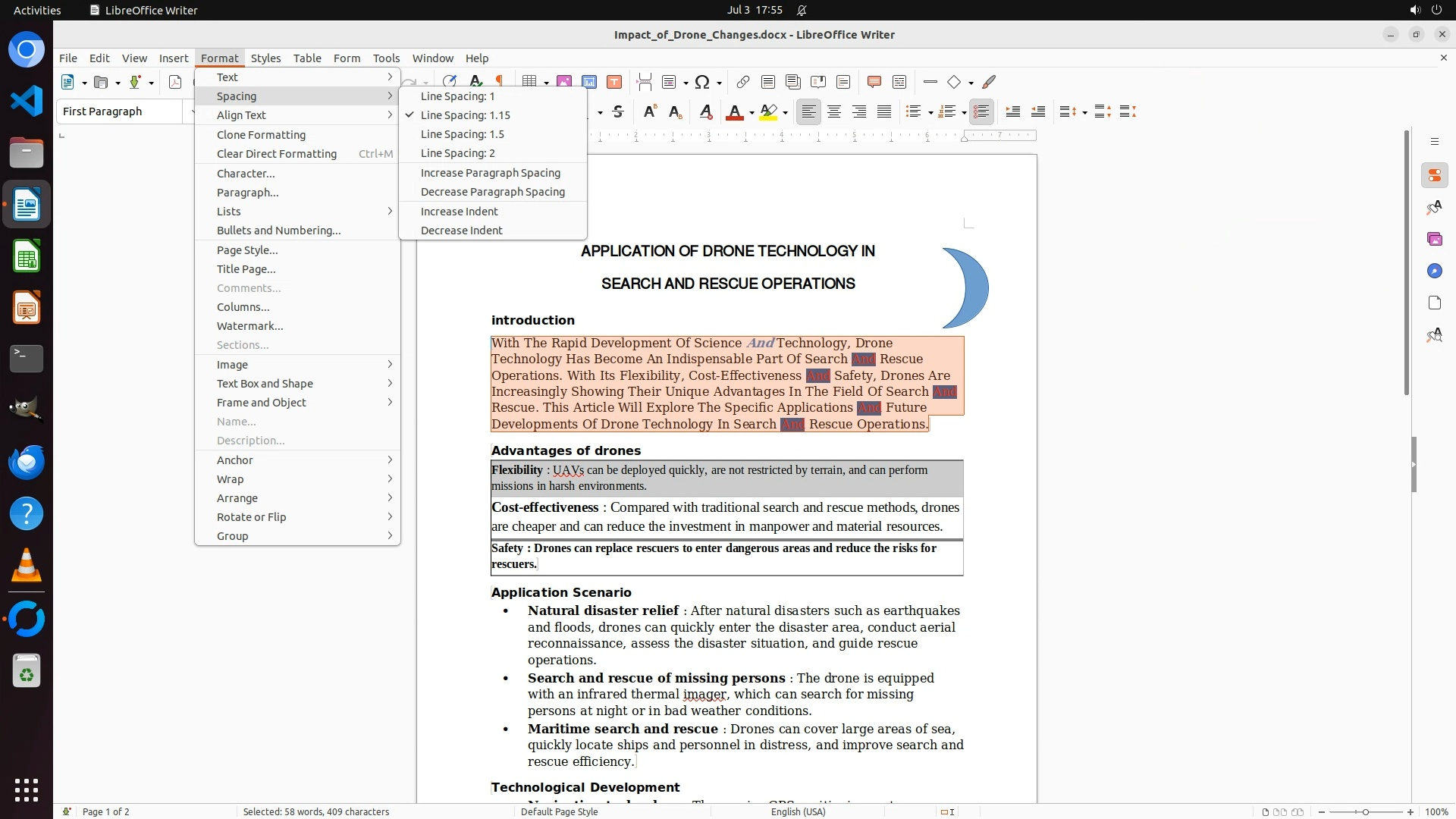Apply Superscript formatting
The width and height of the screenshot is (1456, 819).
[x=649, y=112]
